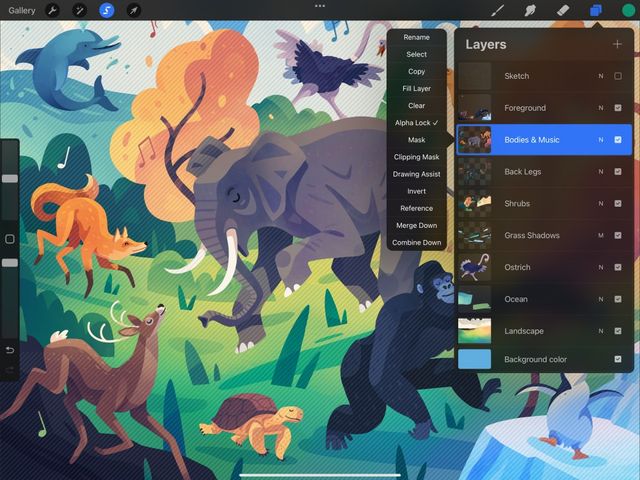
Task: Open blend mode N of Landscape layer
Action: tap(601, 331)
